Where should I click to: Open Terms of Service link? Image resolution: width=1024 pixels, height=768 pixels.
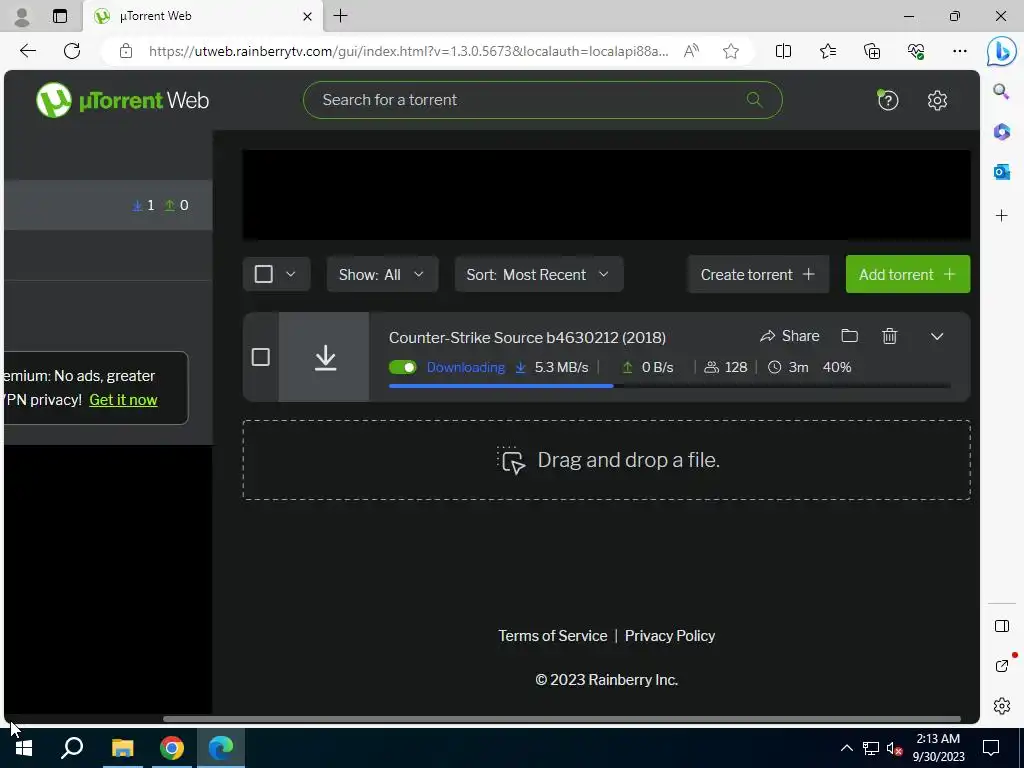tap(552, 635)
